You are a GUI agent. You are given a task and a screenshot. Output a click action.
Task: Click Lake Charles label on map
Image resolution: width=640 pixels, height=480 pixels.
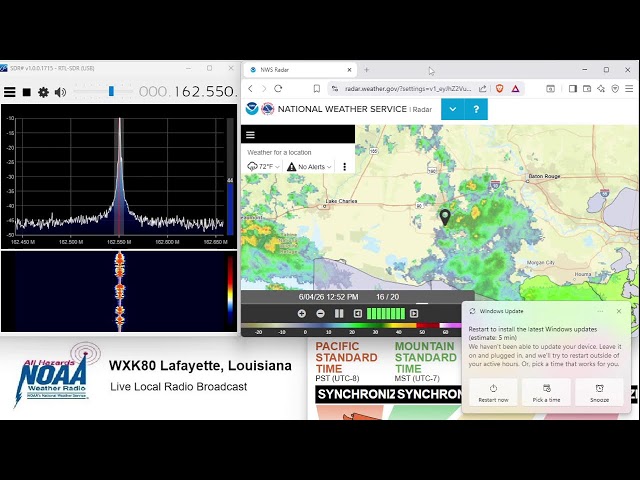coord(342,201)
